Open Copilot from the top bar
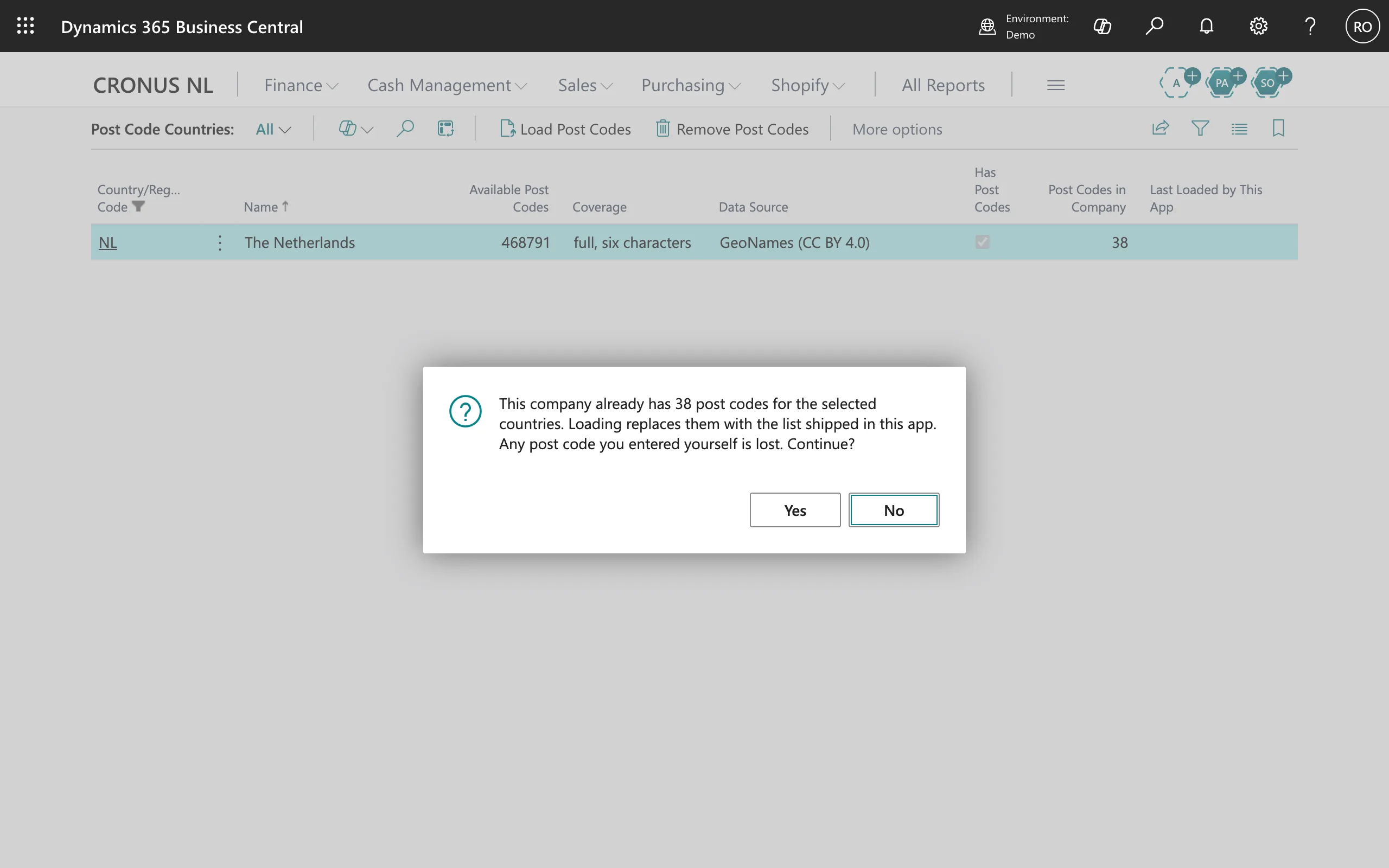The width and height of the screenshot is (1389, 868). point(1102,27)
